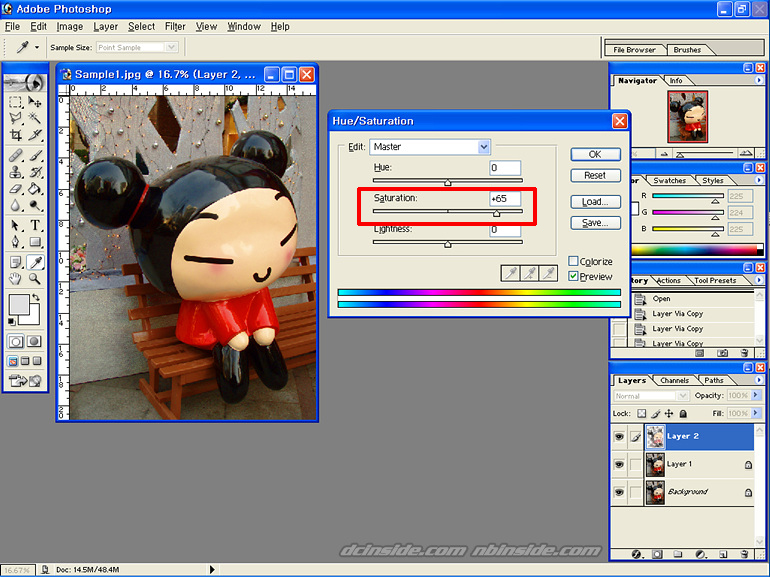Open the Edit Master dropdown
Viewport: 770px width, 577px height.
pyautogui.click(x=484, y=146)
